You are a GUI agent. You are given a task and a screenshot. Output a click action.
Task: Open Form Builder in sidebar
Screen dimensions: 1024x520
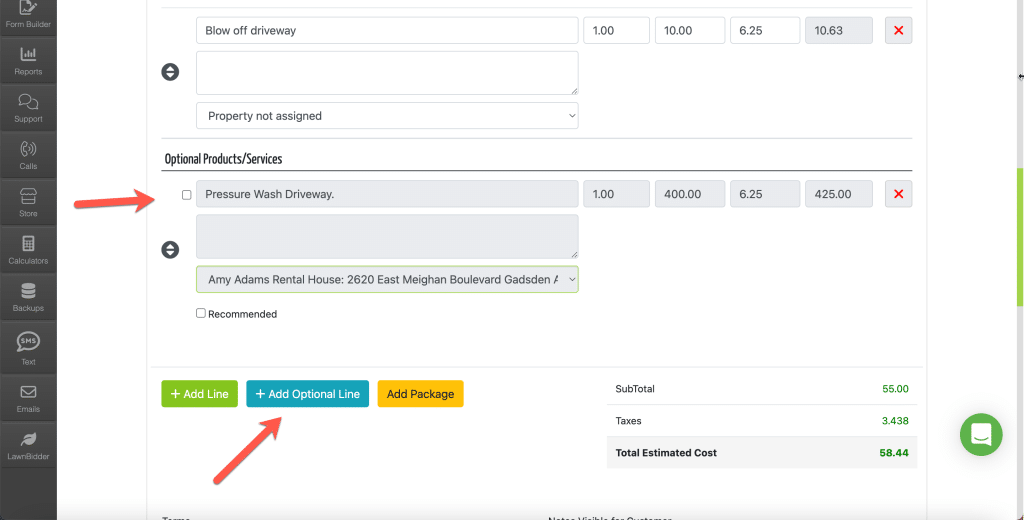tap(28, 15)
